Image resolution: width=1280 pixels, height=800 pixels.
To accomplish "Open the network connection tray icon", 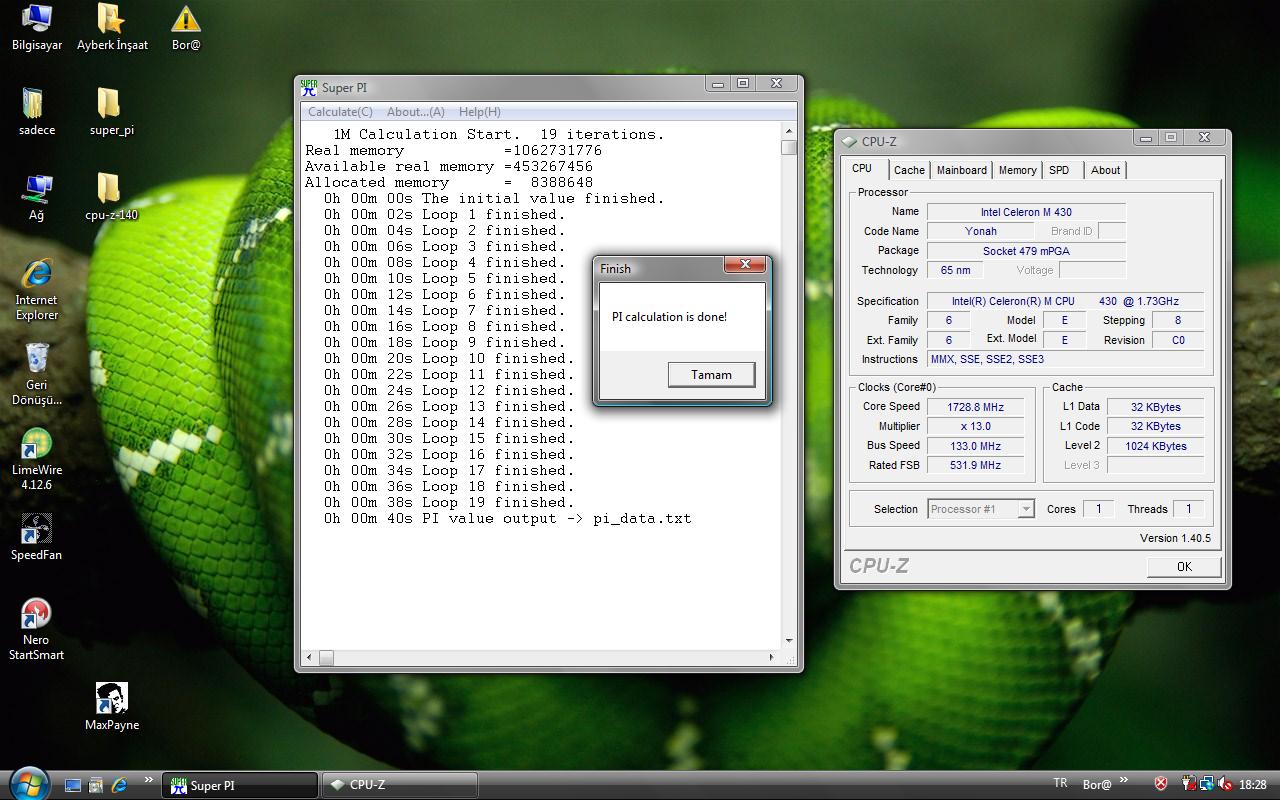I will (x=1207, y=785).
